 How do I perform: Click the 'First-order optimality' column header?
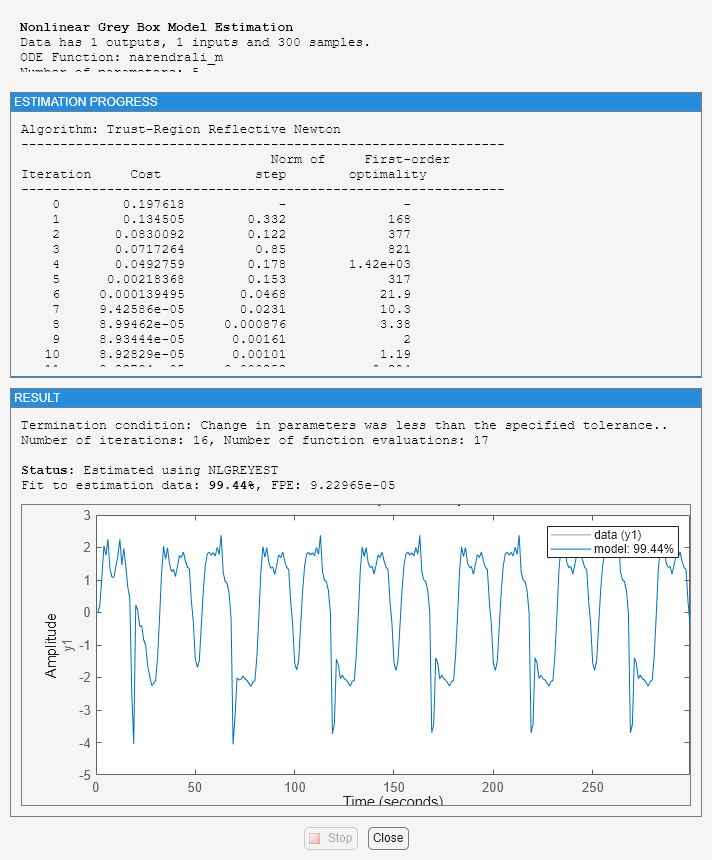tap(399, 167)
